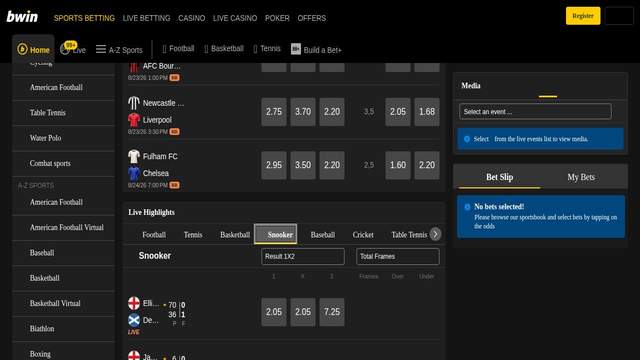Open Table Tennis in sidebar
Viewport: 640px width, 360px height.
point(64,113)
